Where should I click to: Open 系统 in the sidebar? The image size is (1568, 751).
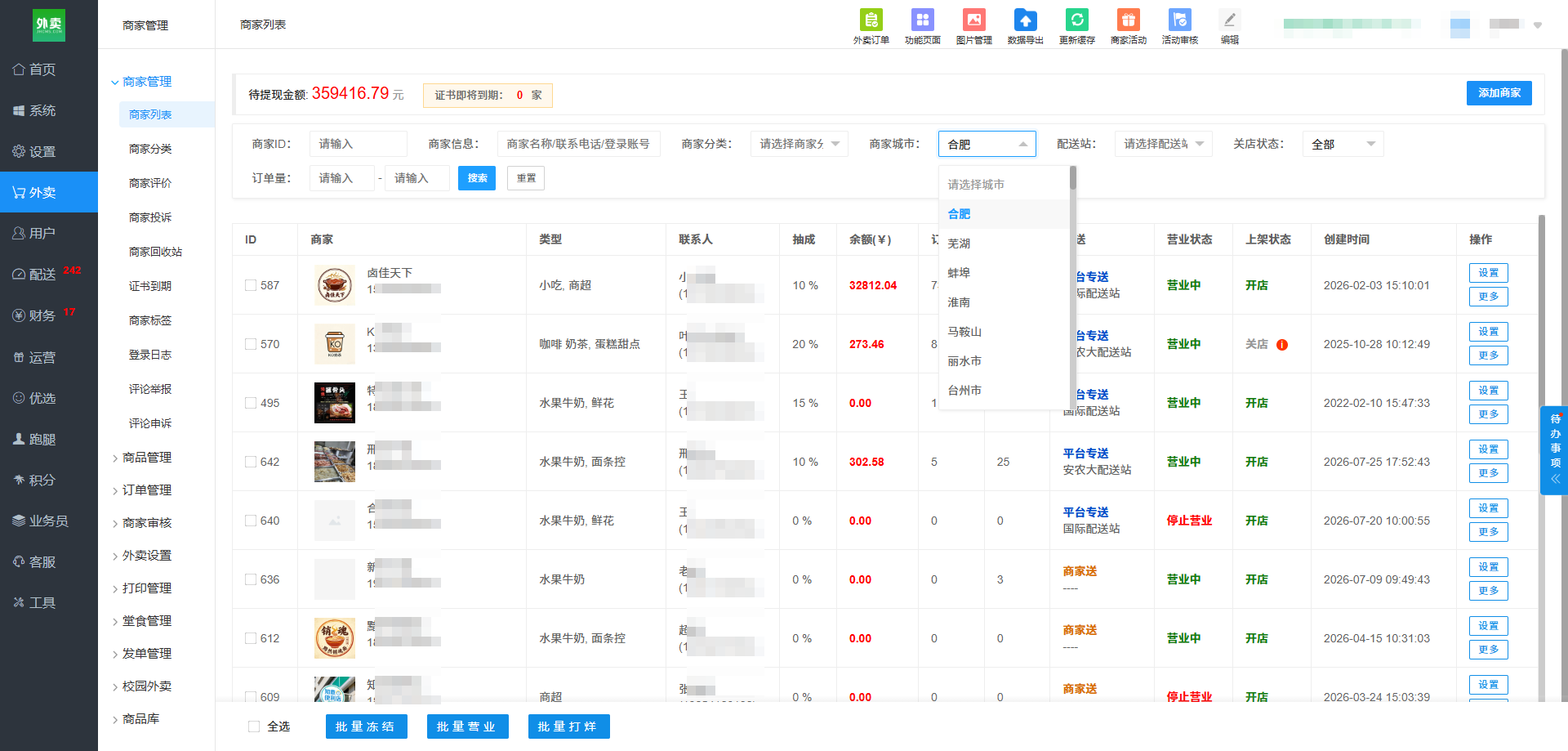point(49,110)
